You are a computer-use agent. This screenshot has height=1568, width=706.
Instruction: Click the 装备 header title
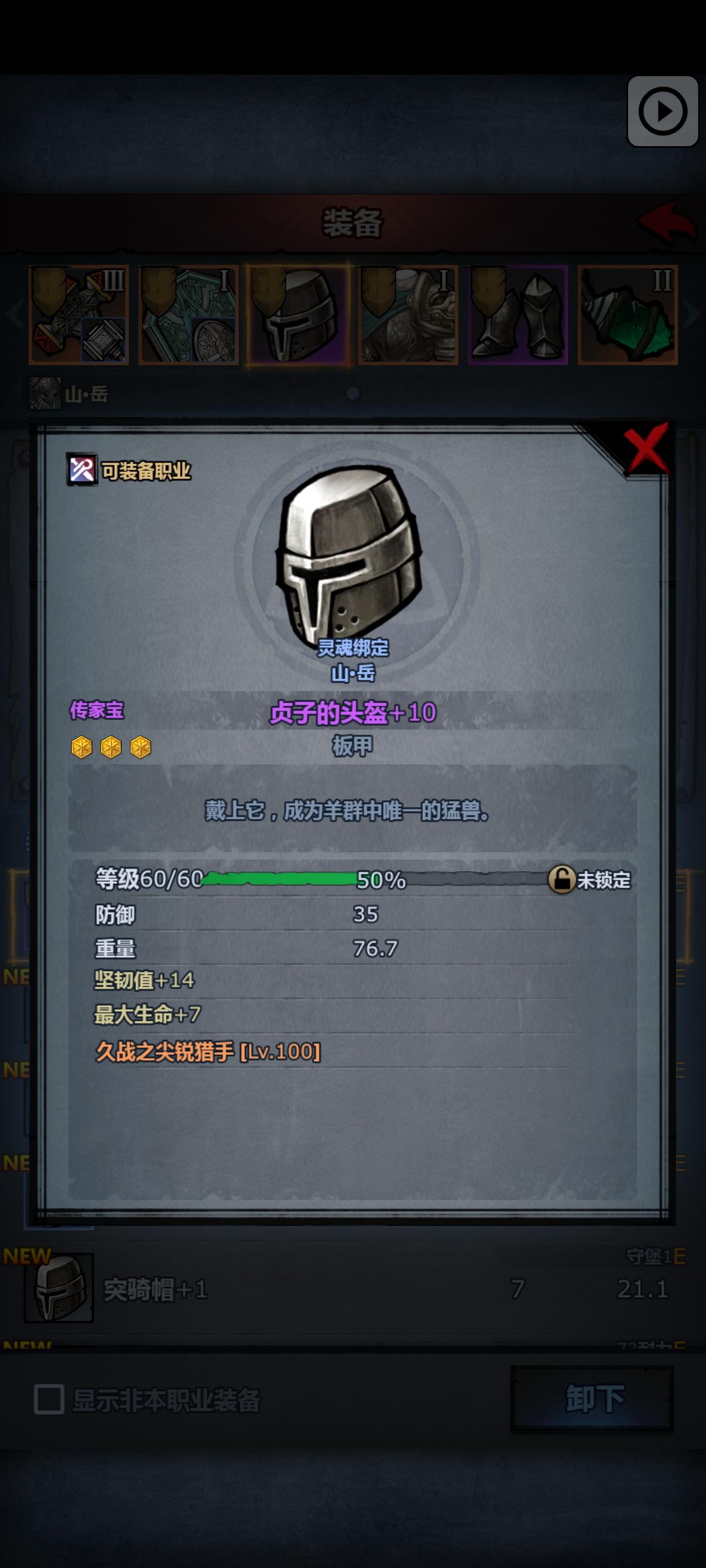352,223
